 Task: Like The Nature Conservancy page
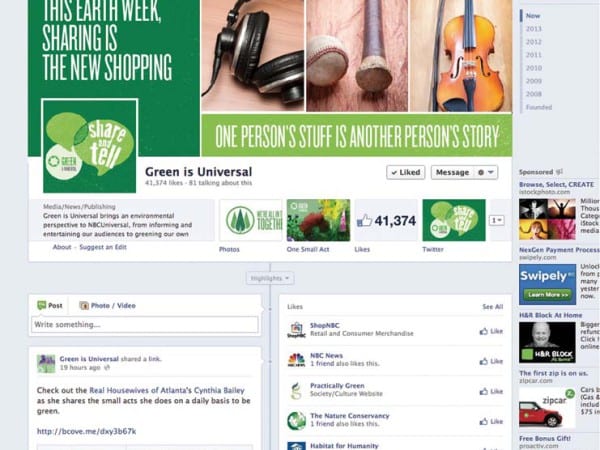click(491, 422)
